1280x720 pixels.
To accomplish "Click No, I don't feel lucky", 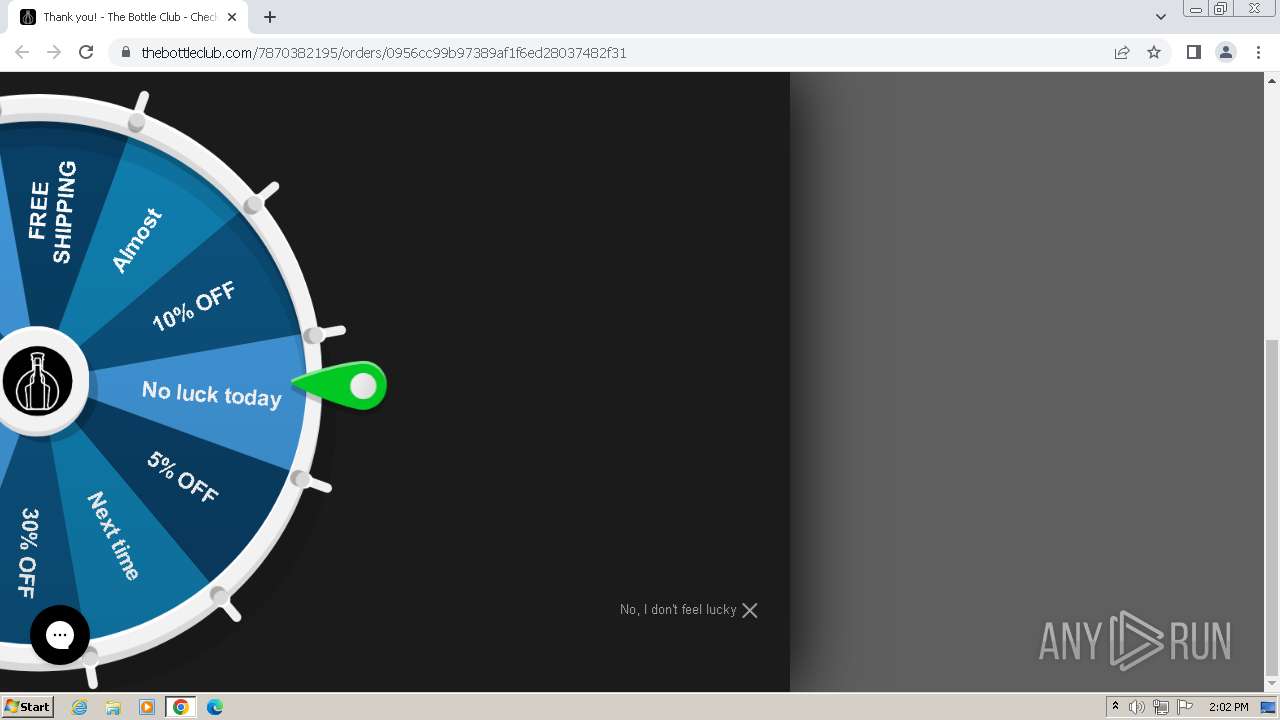I will click(678, 610).
